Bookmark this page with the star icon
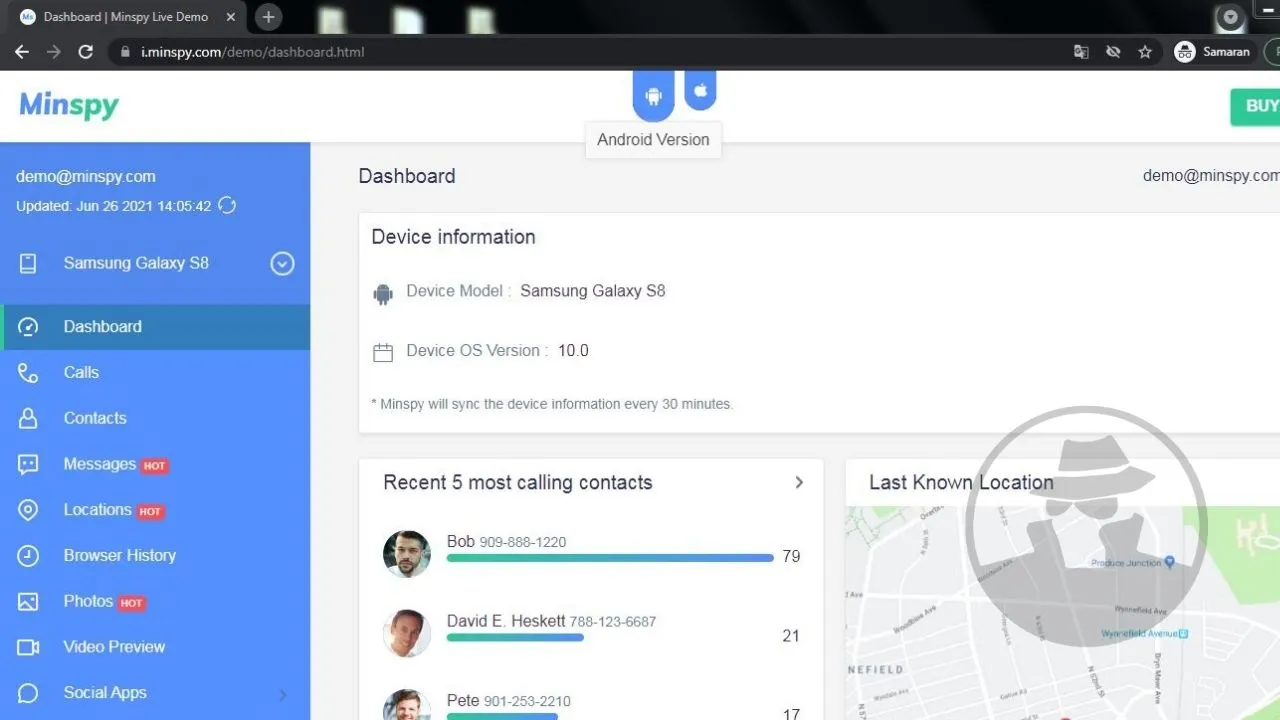 1145,52
